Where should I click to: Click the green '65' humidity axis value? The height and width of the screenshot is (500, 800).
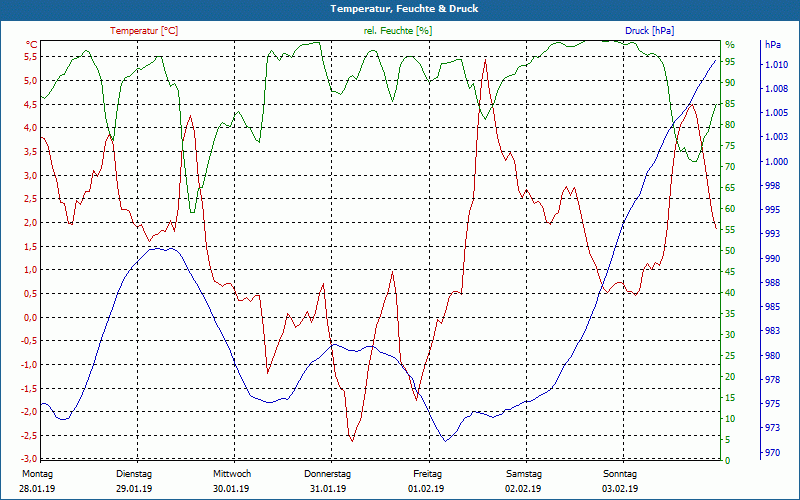pos(730,188)
